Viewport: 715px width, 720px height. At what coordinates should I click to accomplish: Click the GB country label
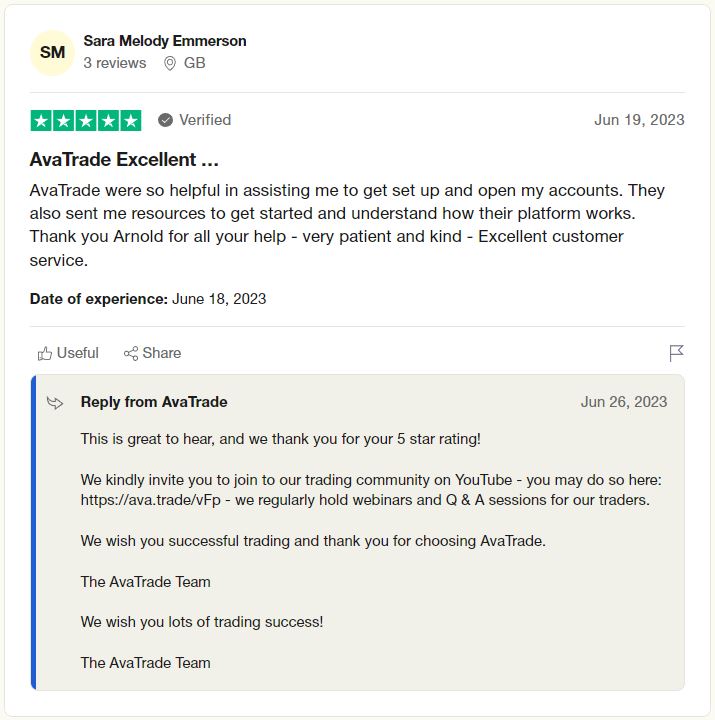(x=195, y=63)
